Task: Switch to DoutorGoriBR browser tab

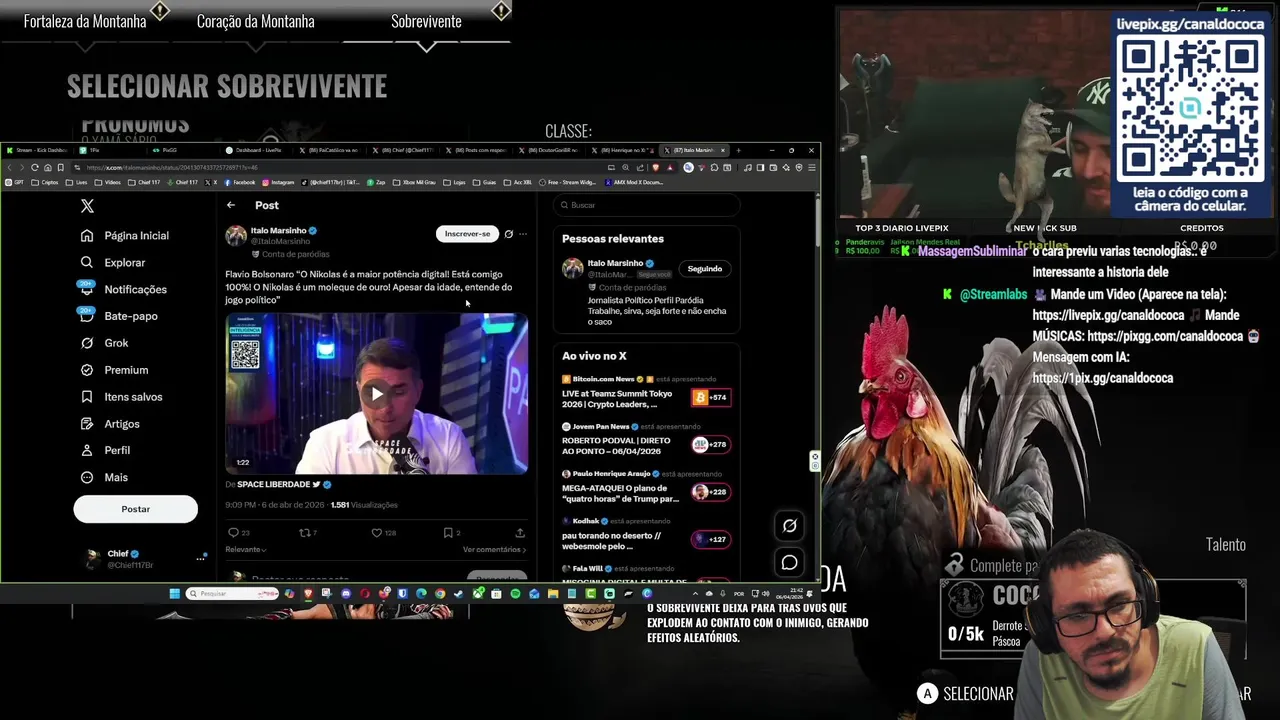Action: [x=551, y=150]
